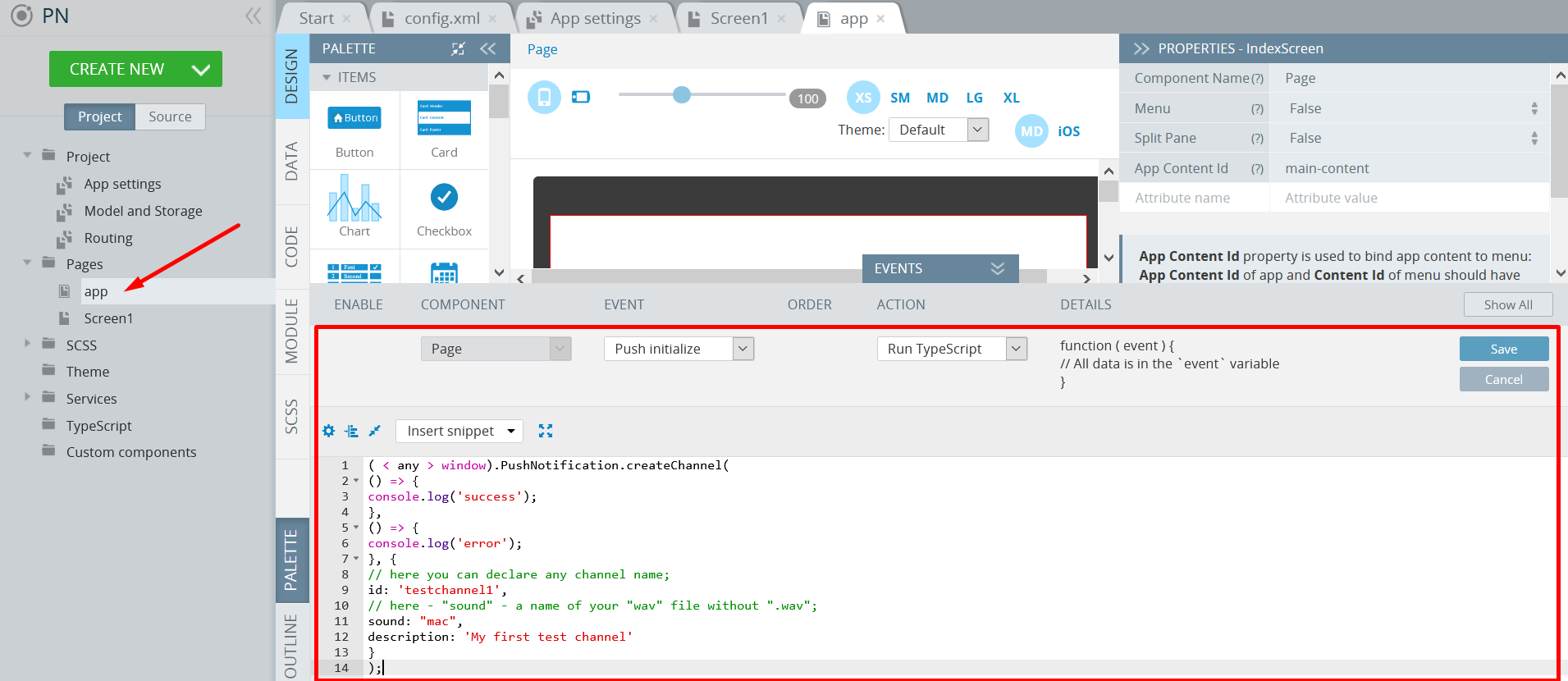Expand the SCSS tree node
This screenshot has height=681, width=1568.
click(x=27, y=344)
